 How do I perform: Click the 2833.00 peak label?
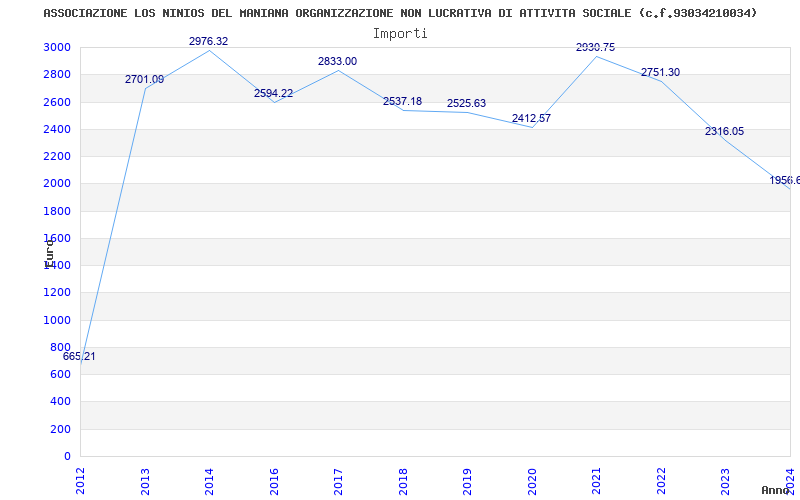click(x=337, y=61)
